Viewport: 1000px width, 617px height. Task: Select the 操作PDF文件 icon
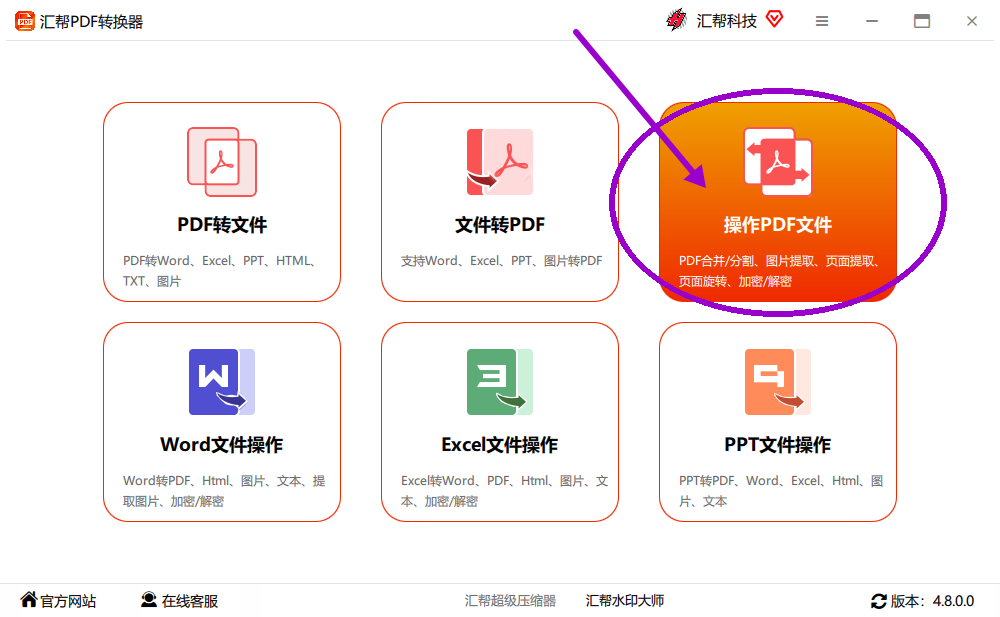pos(777,162)
